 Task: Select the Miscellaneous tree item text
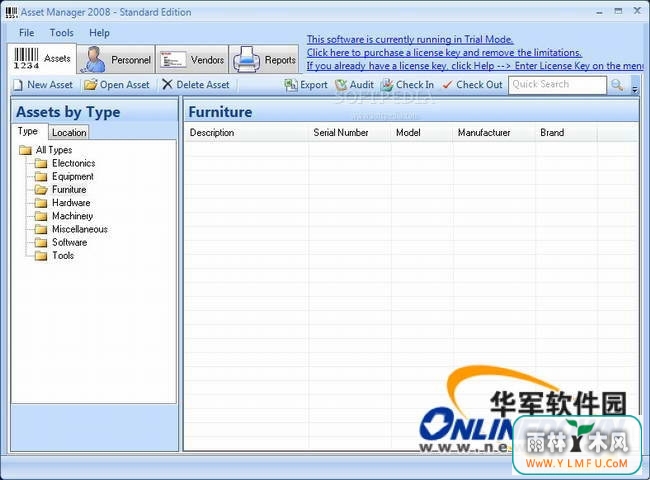pos(80,229)
